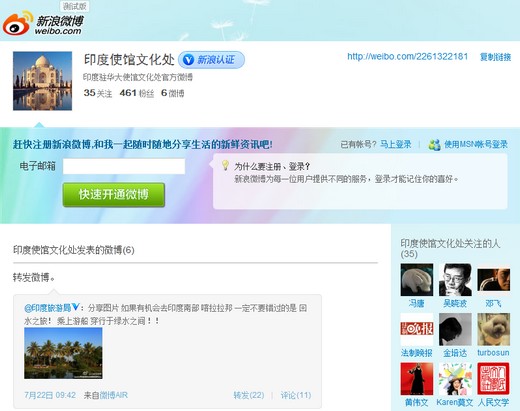
Task: Click 复制链接 to copy the link
Action: coord(495,57)
